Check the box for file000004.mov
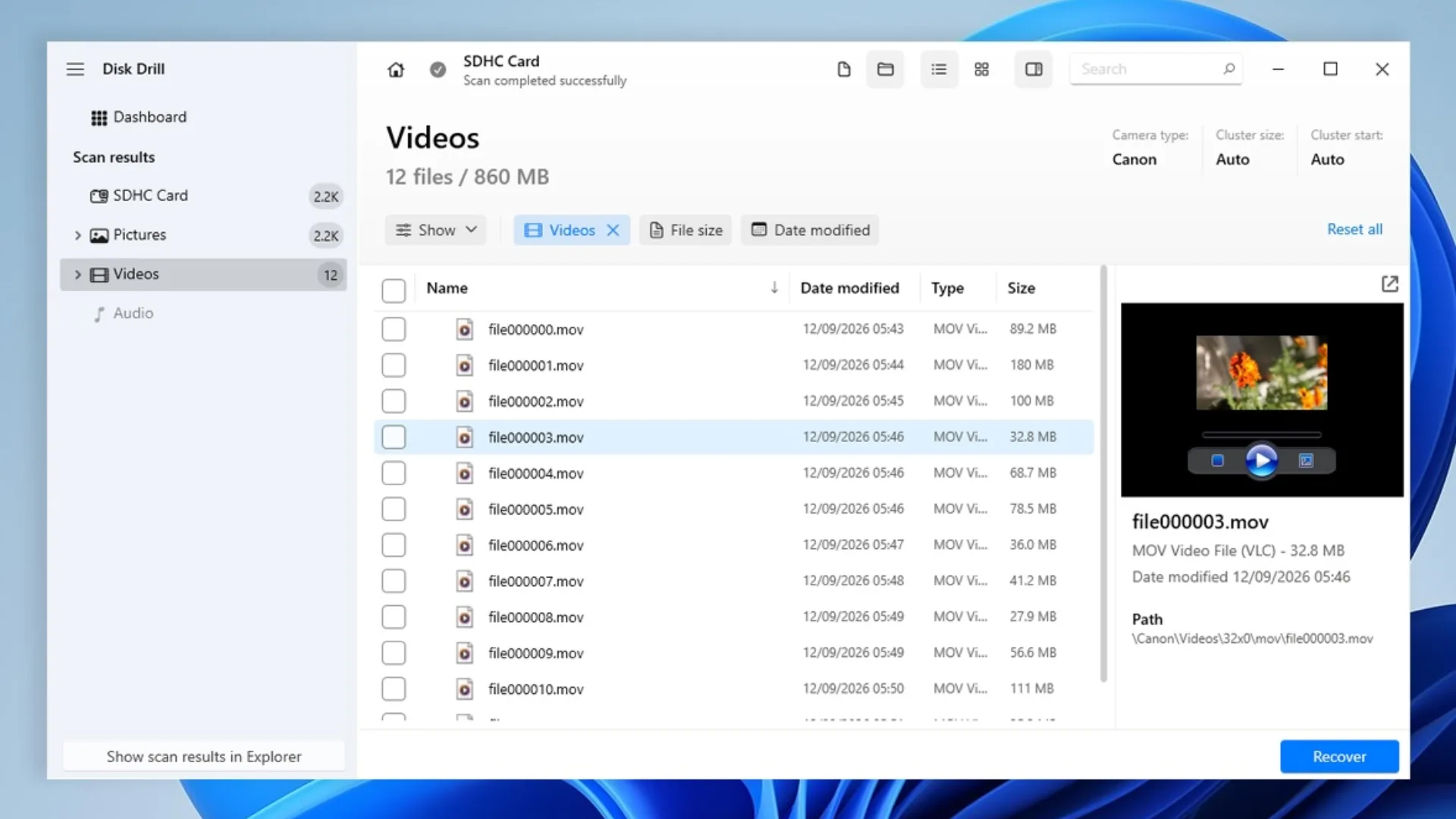This screenshot has width=1456, height=819. (394, 473)
